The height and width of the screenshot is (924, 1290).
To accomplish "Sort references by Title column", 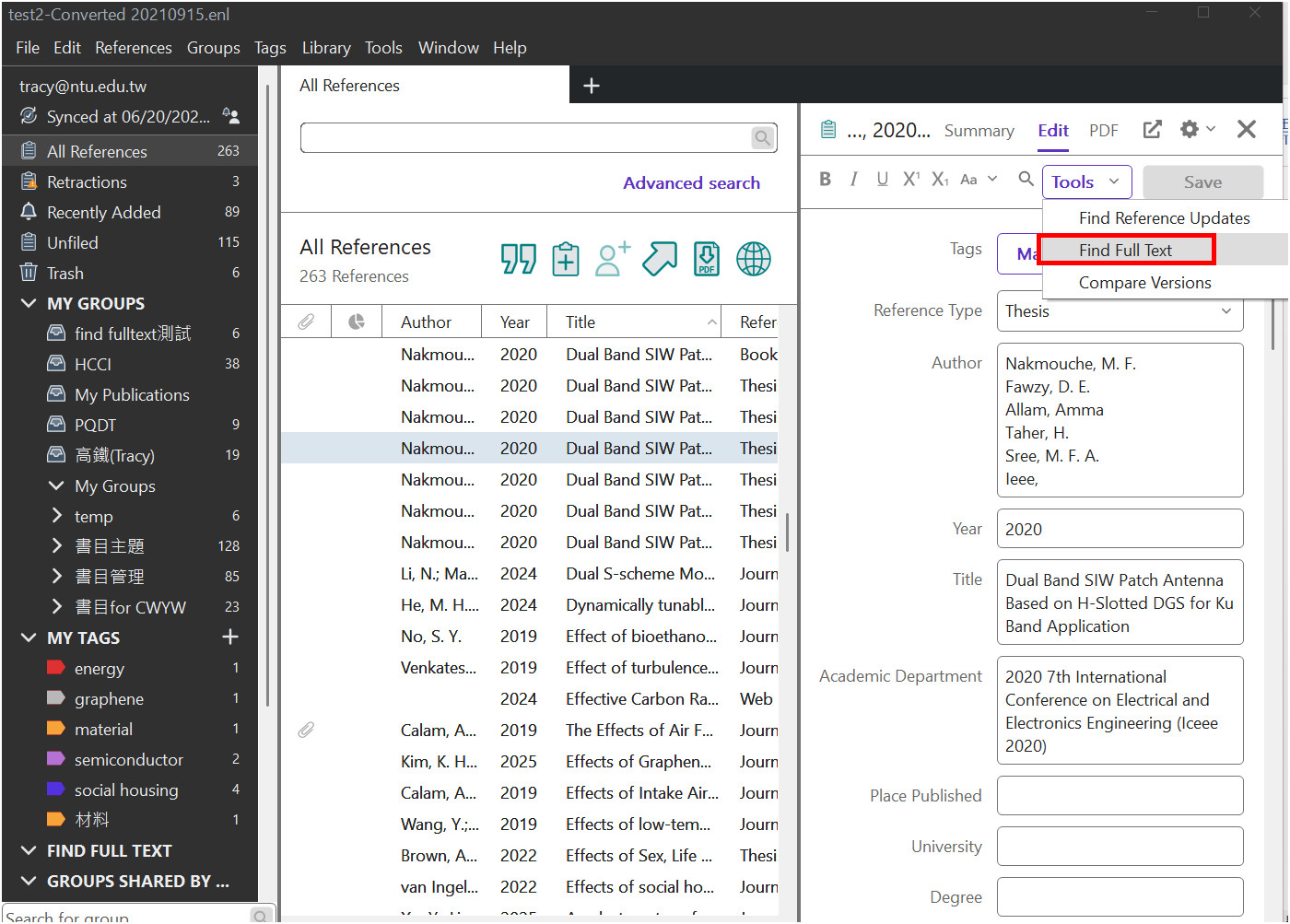I will coord(634,322).
